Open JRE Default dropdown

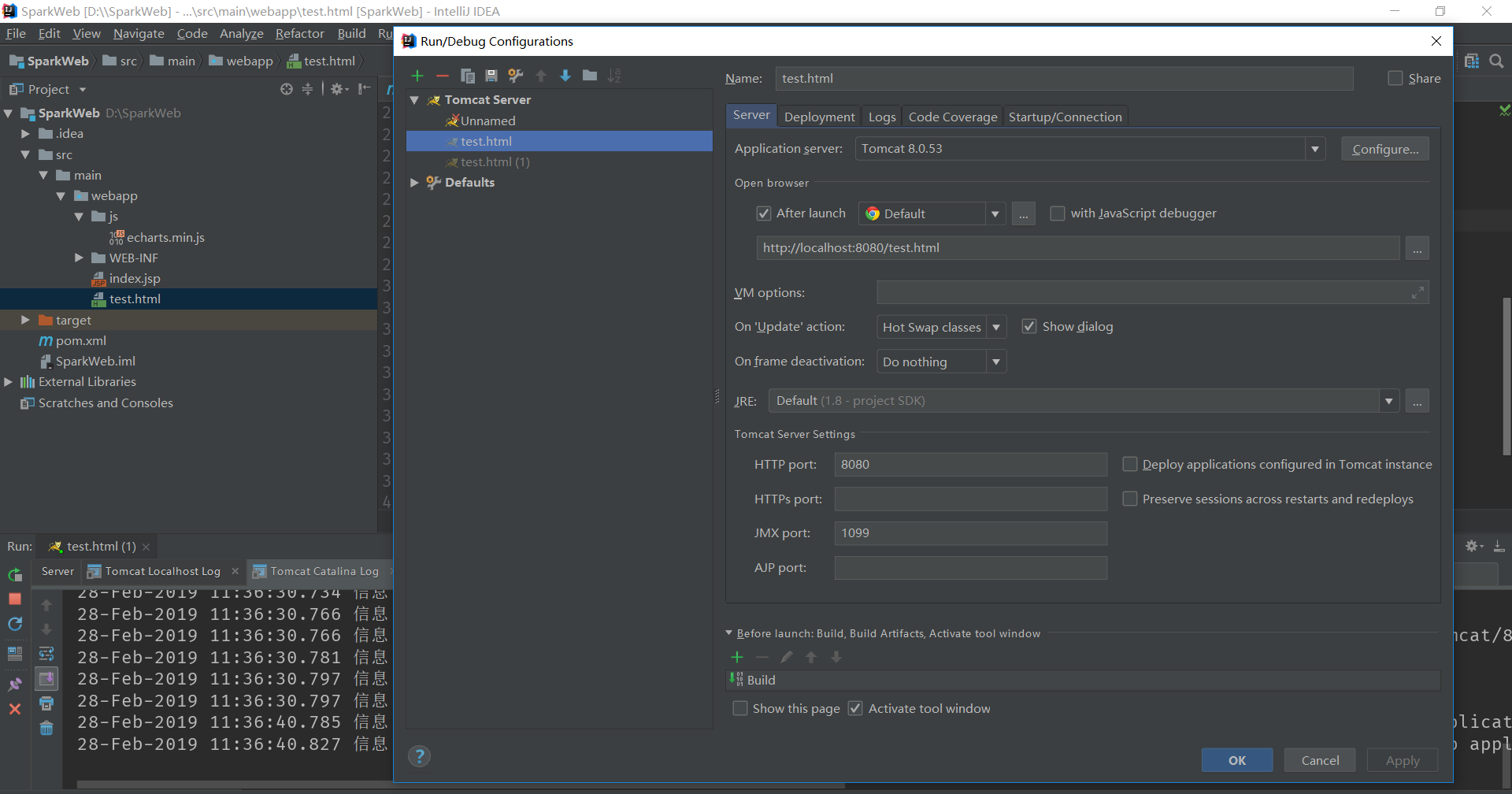pyautogui.click(x=1388, y=401)
